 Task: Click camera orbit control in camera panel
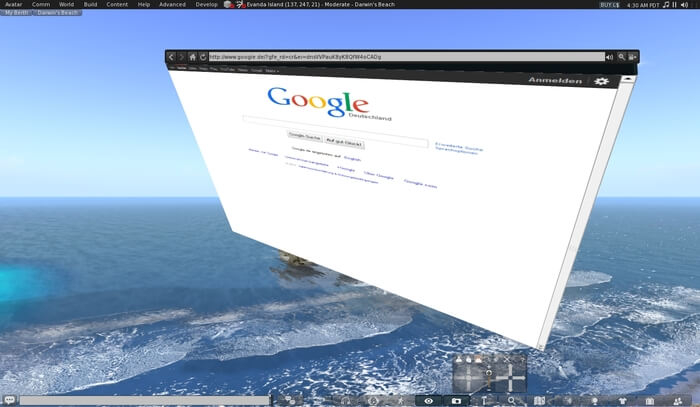(x=469, y=379)
